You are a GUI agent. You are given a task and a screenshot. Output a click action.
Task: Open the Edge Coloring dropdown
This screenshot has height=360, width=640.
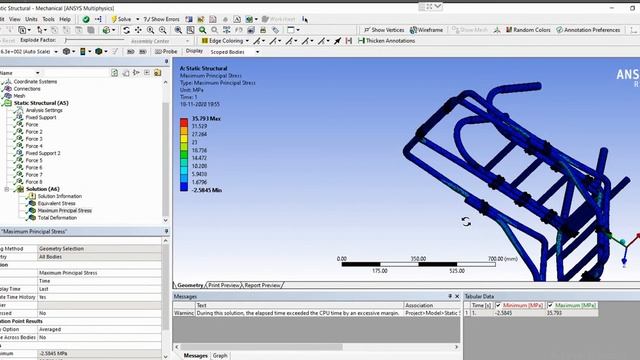pyautogui.click(x=247, y=41)
